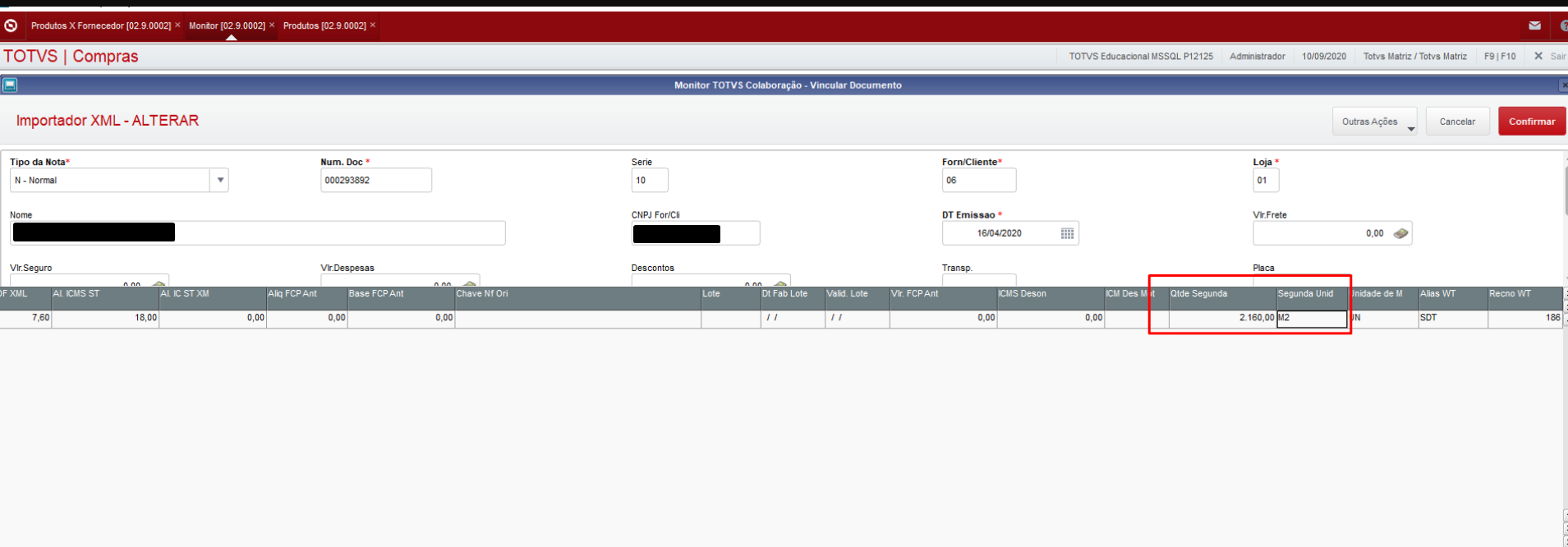Image resolution: width=1568 pixels, height=547 pixels.
Task: Click the Forn/Cliente input field
Action: click(979, 180)
